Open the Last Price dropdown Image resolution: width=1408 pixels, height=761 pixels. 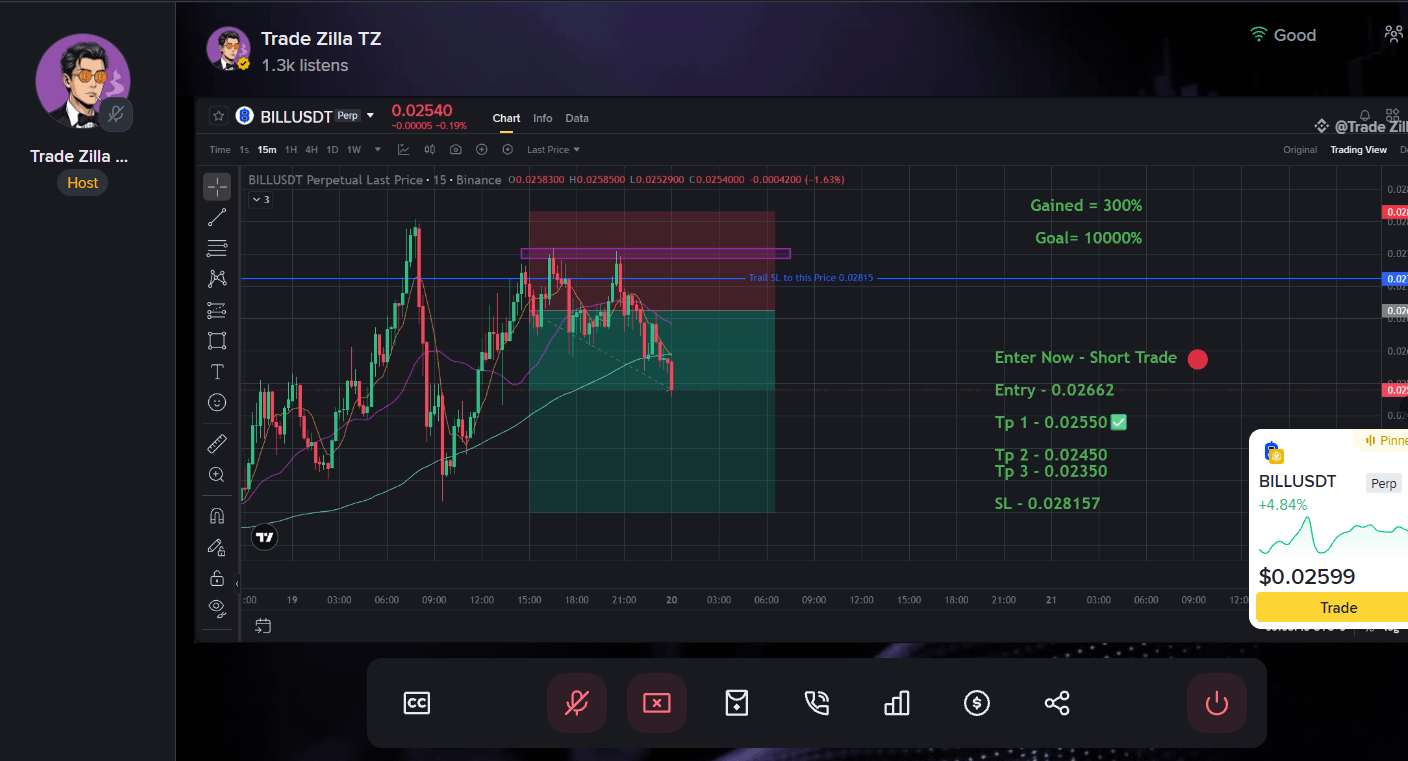[x=554, y=150]
